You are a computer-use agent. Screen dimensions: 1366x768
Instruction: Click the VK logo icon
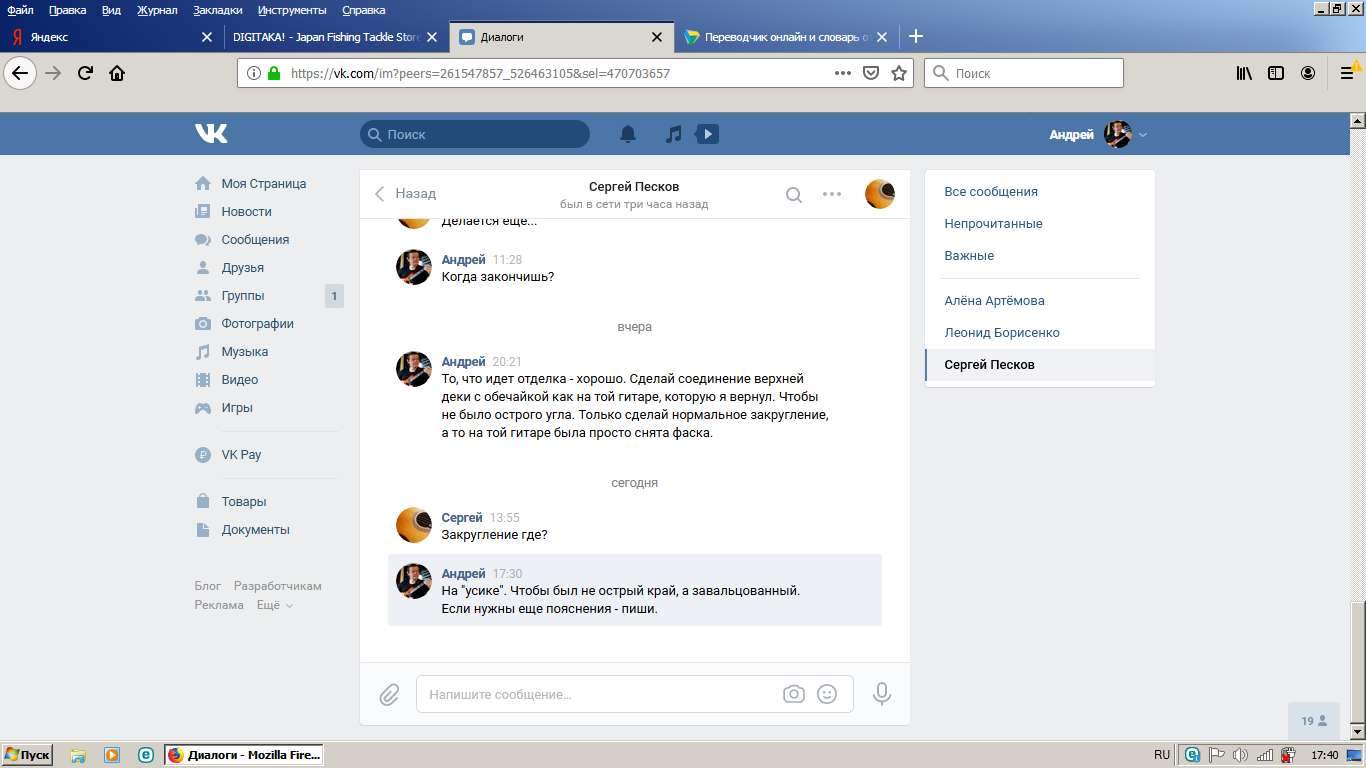(x=211, y=133)
